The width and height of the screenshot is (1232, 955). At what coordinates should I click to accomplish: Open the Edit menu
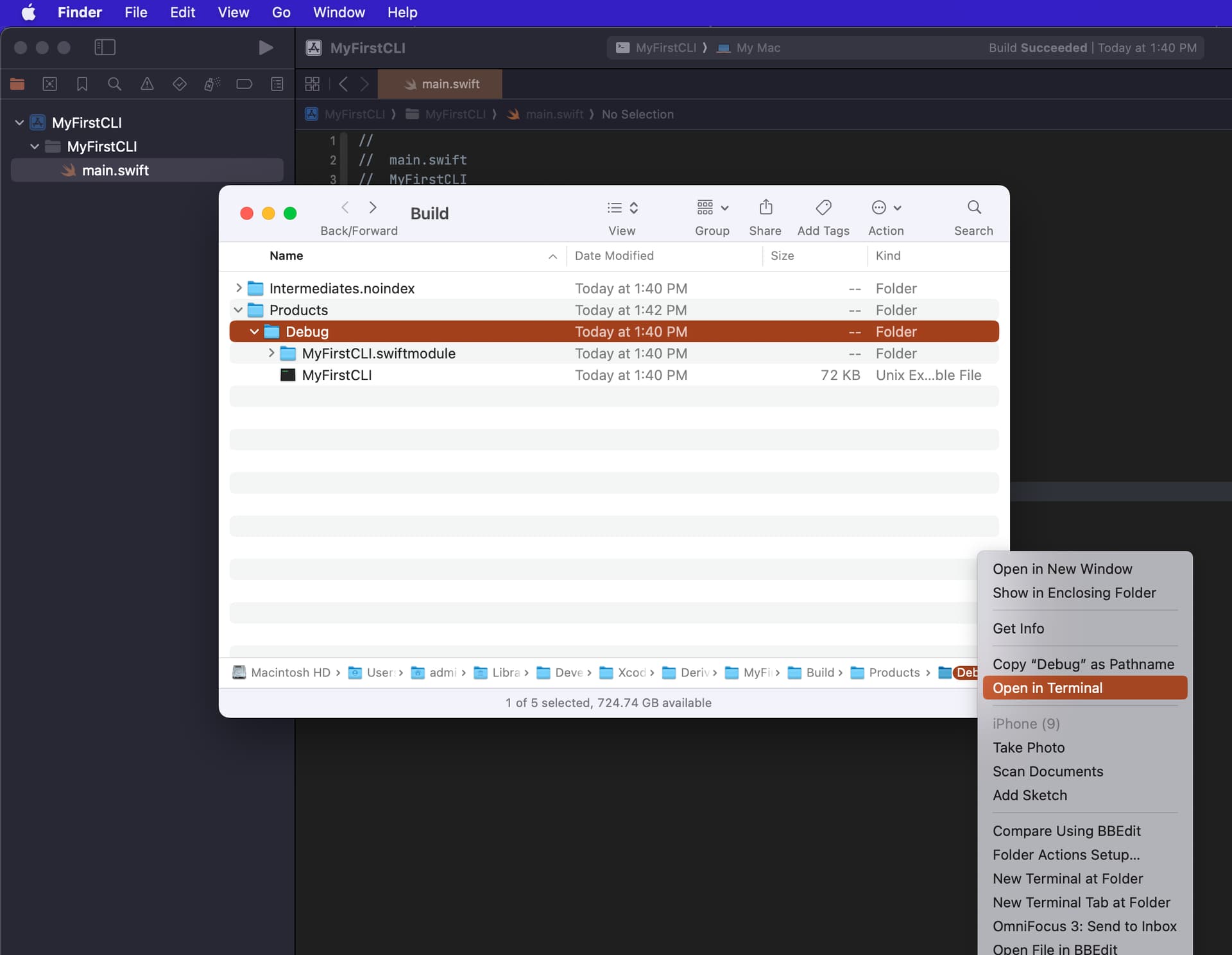[182, 12]
